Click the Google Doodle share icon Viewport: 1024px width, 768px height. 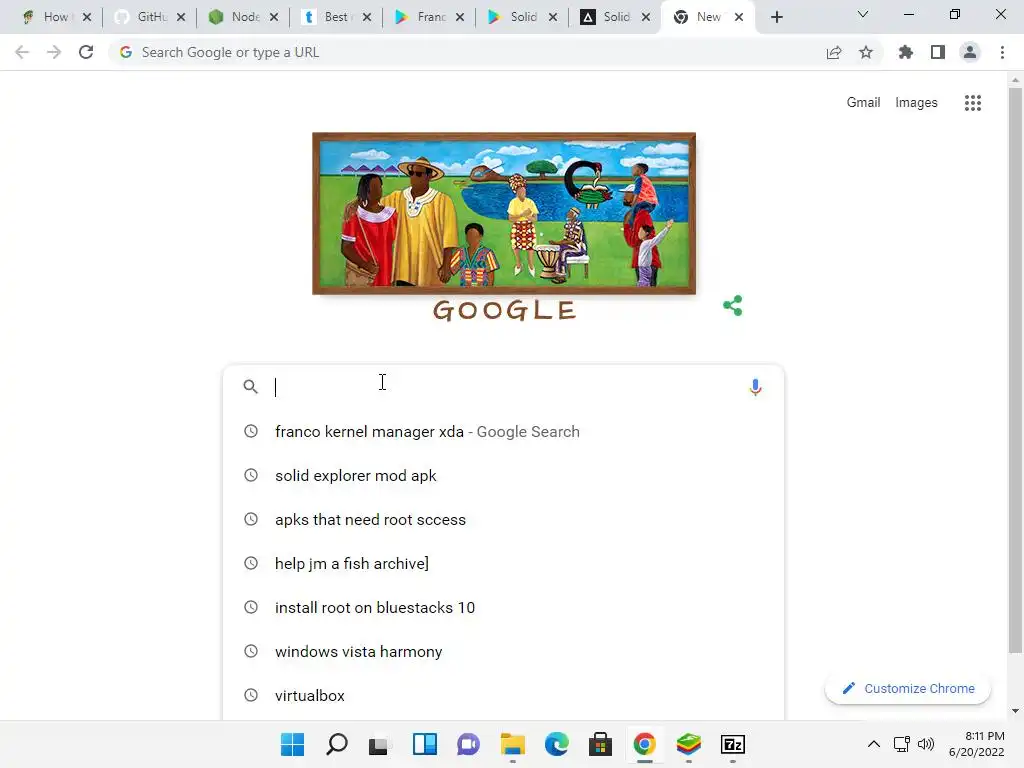click(733, 306)
